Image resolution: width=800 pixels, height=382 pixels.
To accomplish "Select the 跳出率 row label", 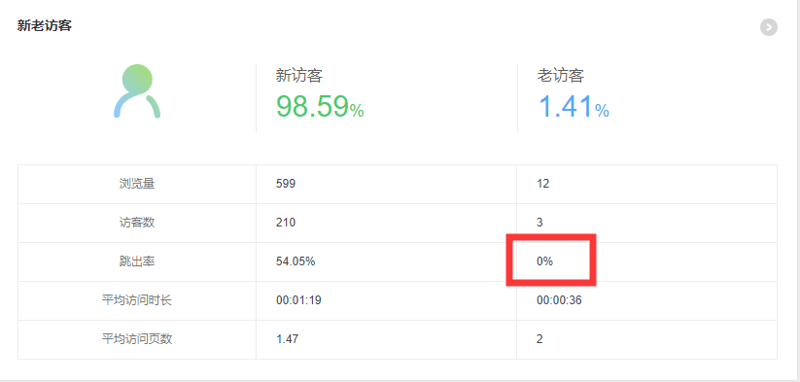I will pyautogui.click(x=137, y=262).
